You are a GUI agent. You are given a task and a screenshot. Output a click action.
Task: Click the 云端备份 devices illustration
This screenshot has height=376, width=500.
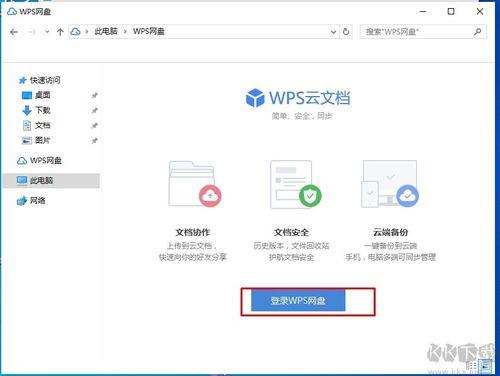(390, 184)
